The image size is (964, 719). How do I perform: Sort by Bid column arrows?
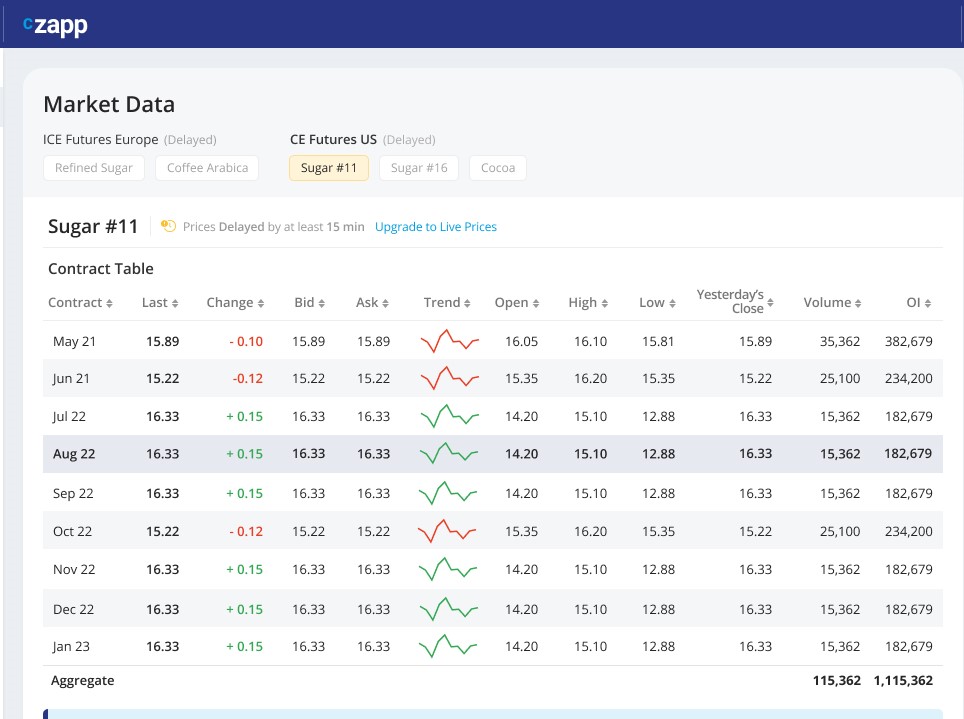(322, 303)
